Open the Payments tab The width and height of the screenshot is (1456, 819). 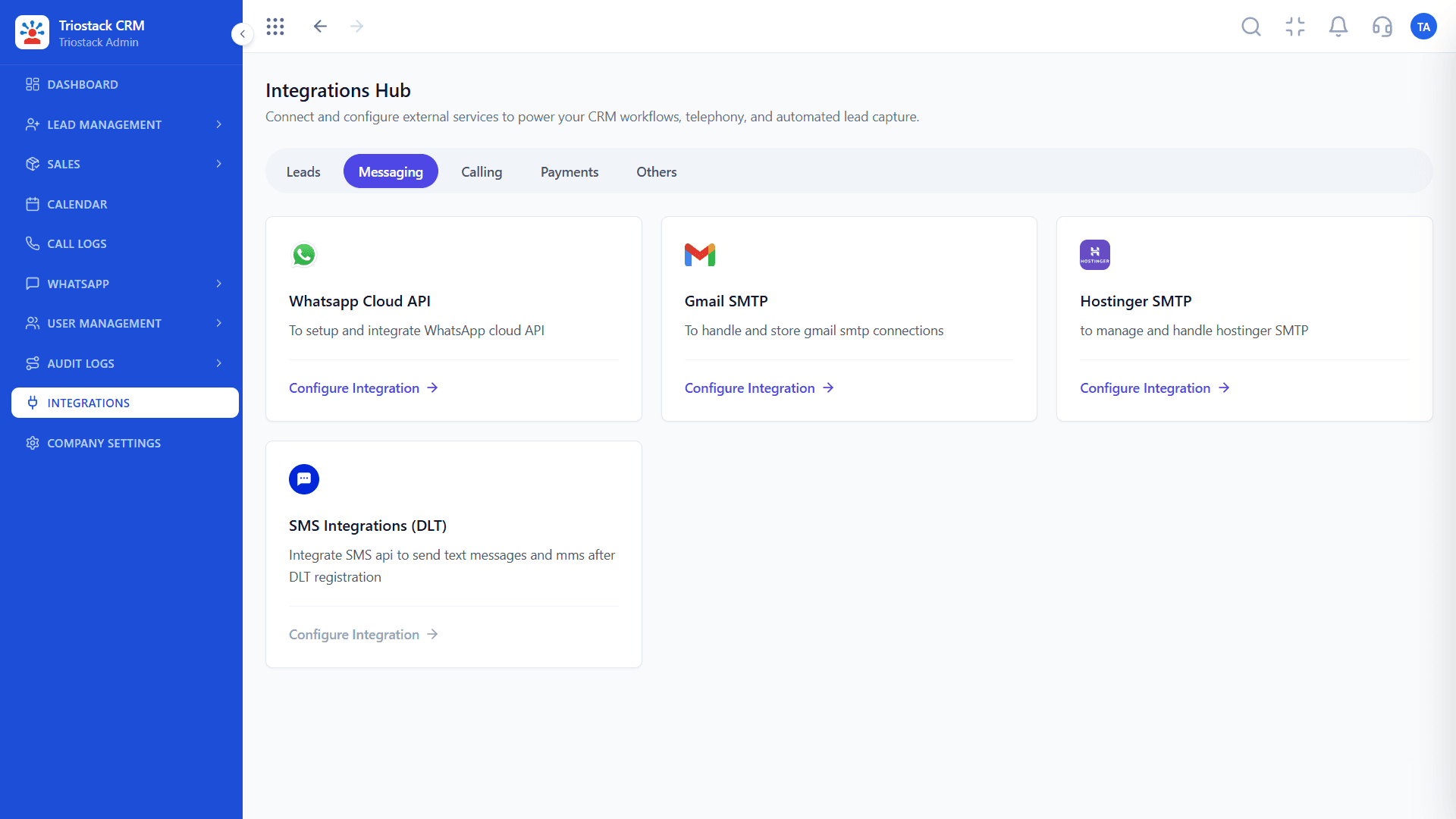coord(570,171)
